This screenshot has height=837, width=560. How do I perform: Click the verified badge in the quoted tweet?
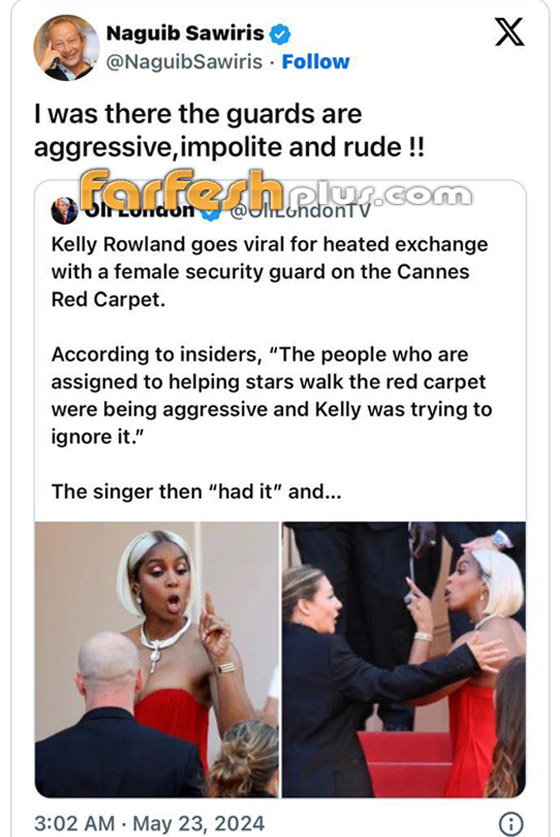tap(211, 214)
